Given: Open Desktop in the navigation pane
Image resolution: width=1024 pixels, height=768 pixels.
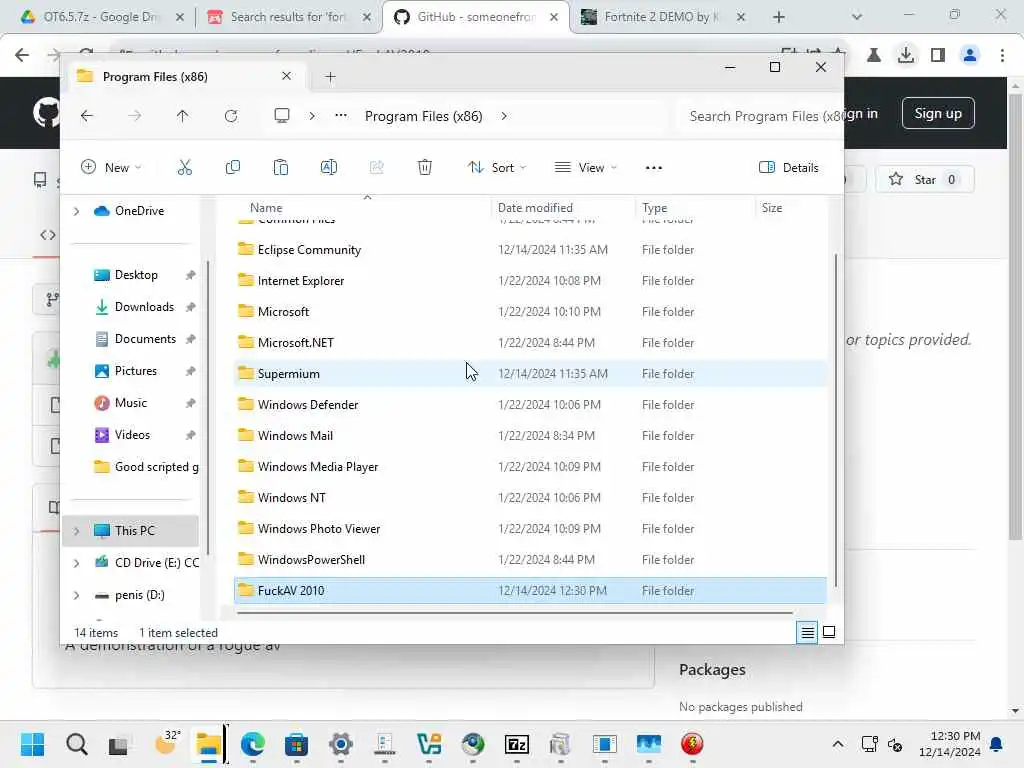Looking at the screenshot, I should tap(136, 275).
